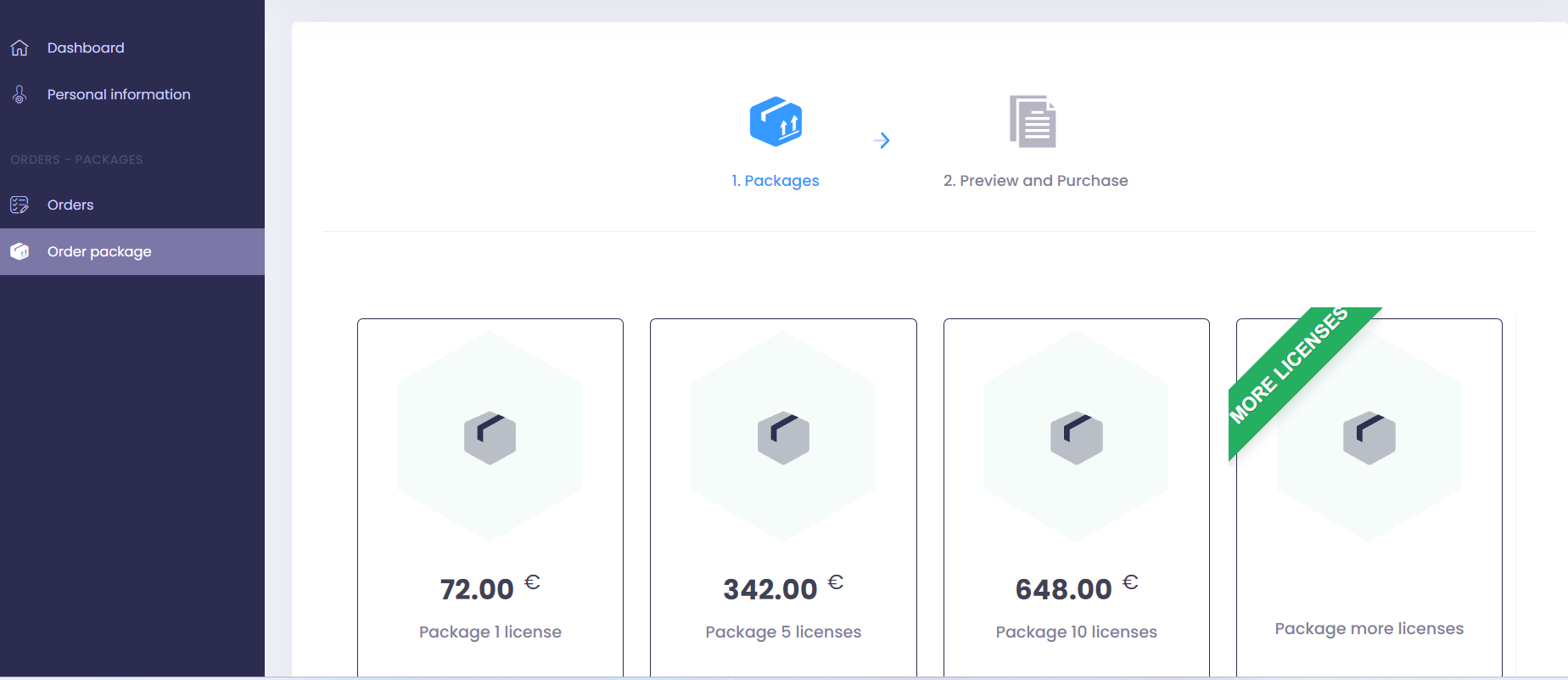
Task: Click the Order package box icon in sidebar
Action: click(x=20, y=252)
